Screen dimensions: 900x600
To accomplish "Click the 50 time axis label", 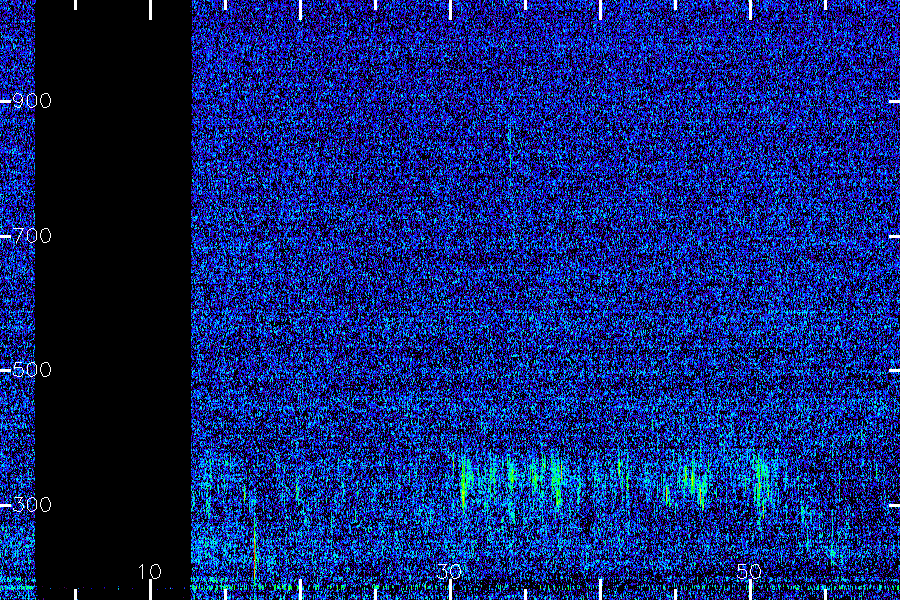I will pyautogui.click(x=749, y=571).
